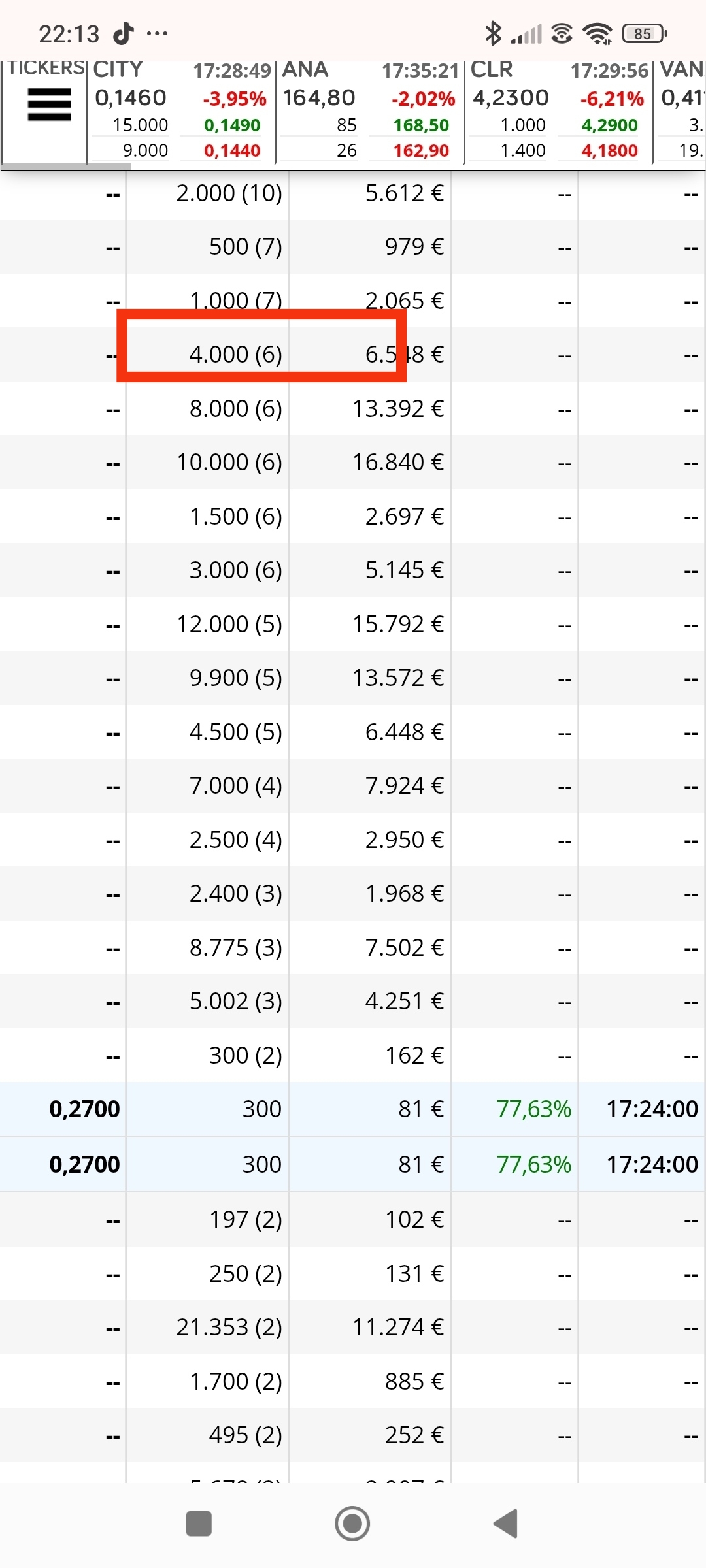Tap the Bluetooth status icon
The width and height of the screenshot is (706, 1568).
tap(493, 33)
